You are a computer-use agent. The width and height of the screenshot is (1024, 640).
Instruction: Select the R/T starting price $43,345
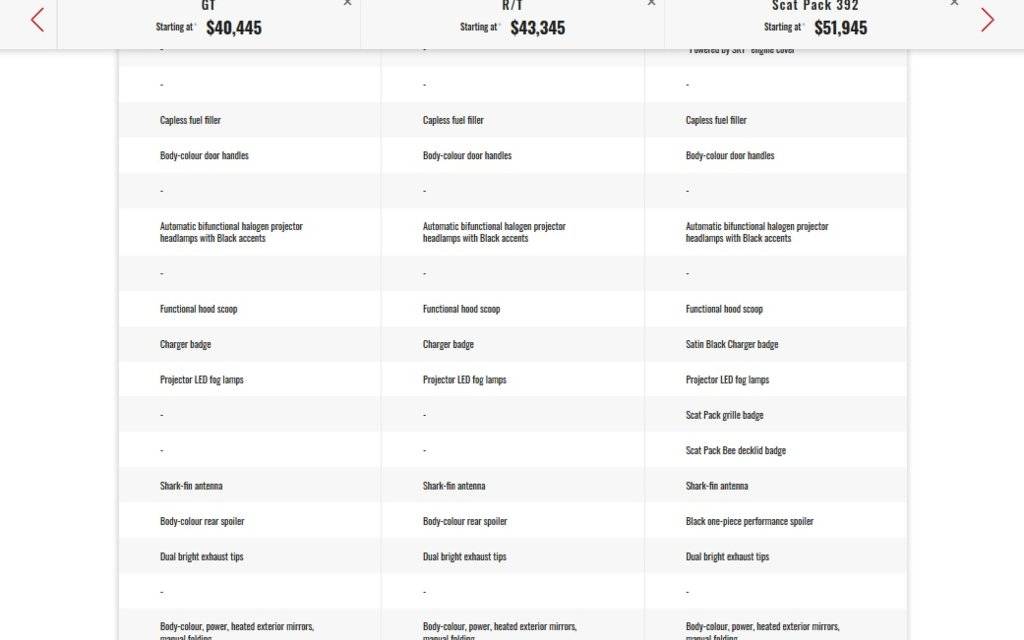tap(537, 28)
